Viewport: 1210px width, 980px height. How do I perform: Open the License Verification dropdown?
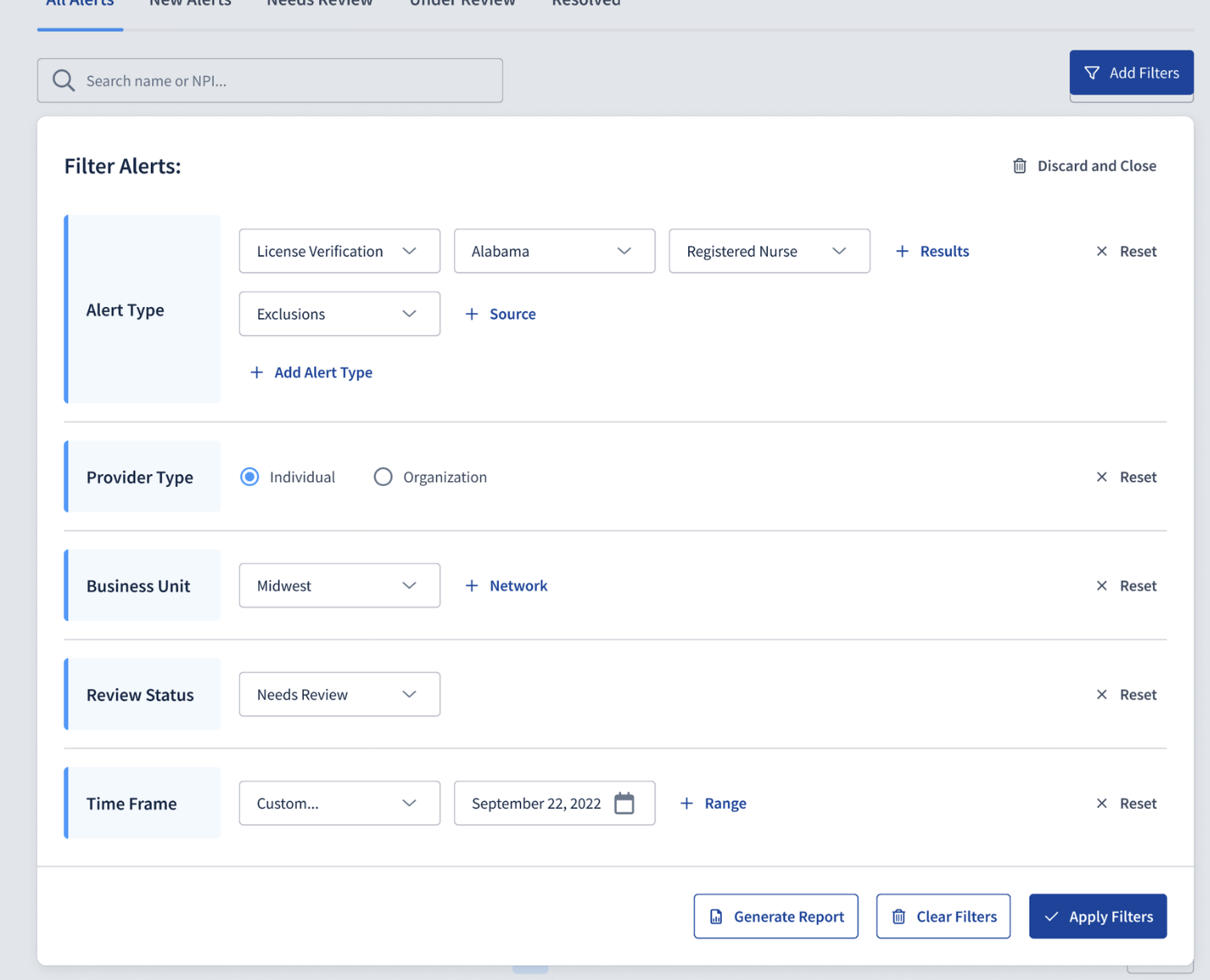click(340, 251)
